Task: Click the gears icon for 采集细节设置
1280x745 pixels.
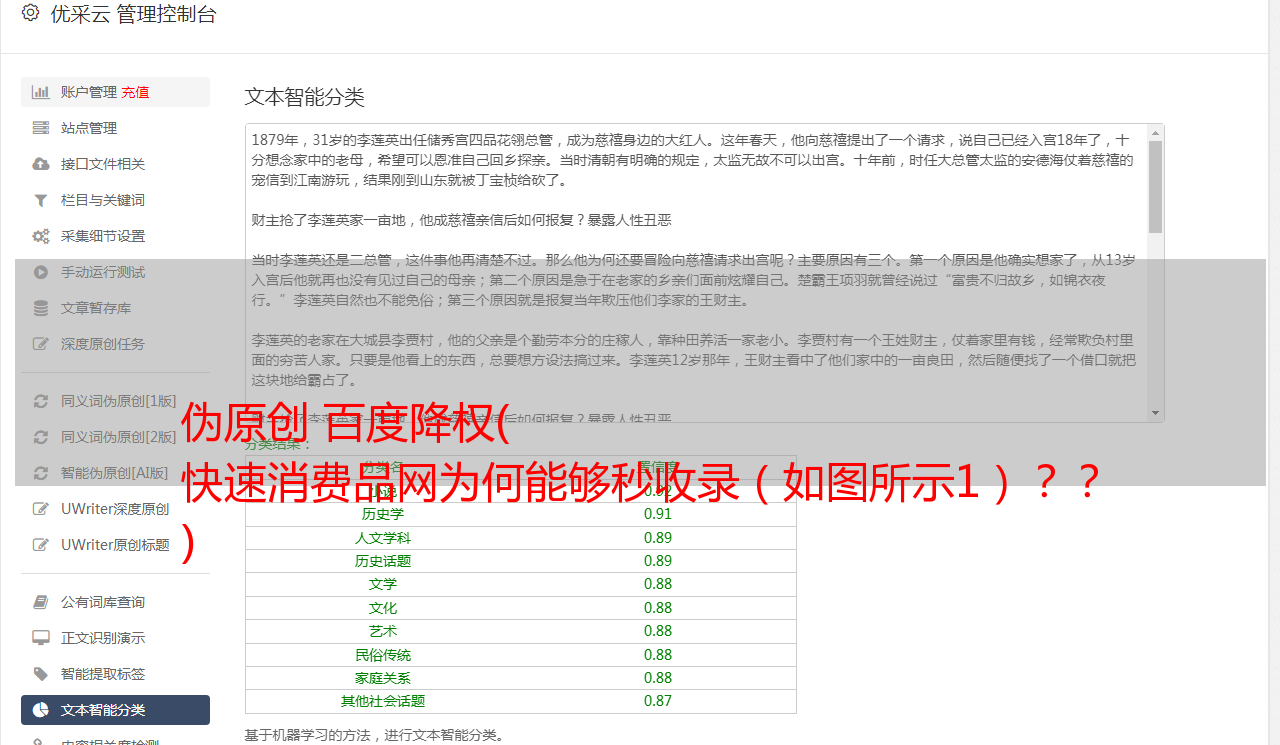Action: (x=41, y=236)
